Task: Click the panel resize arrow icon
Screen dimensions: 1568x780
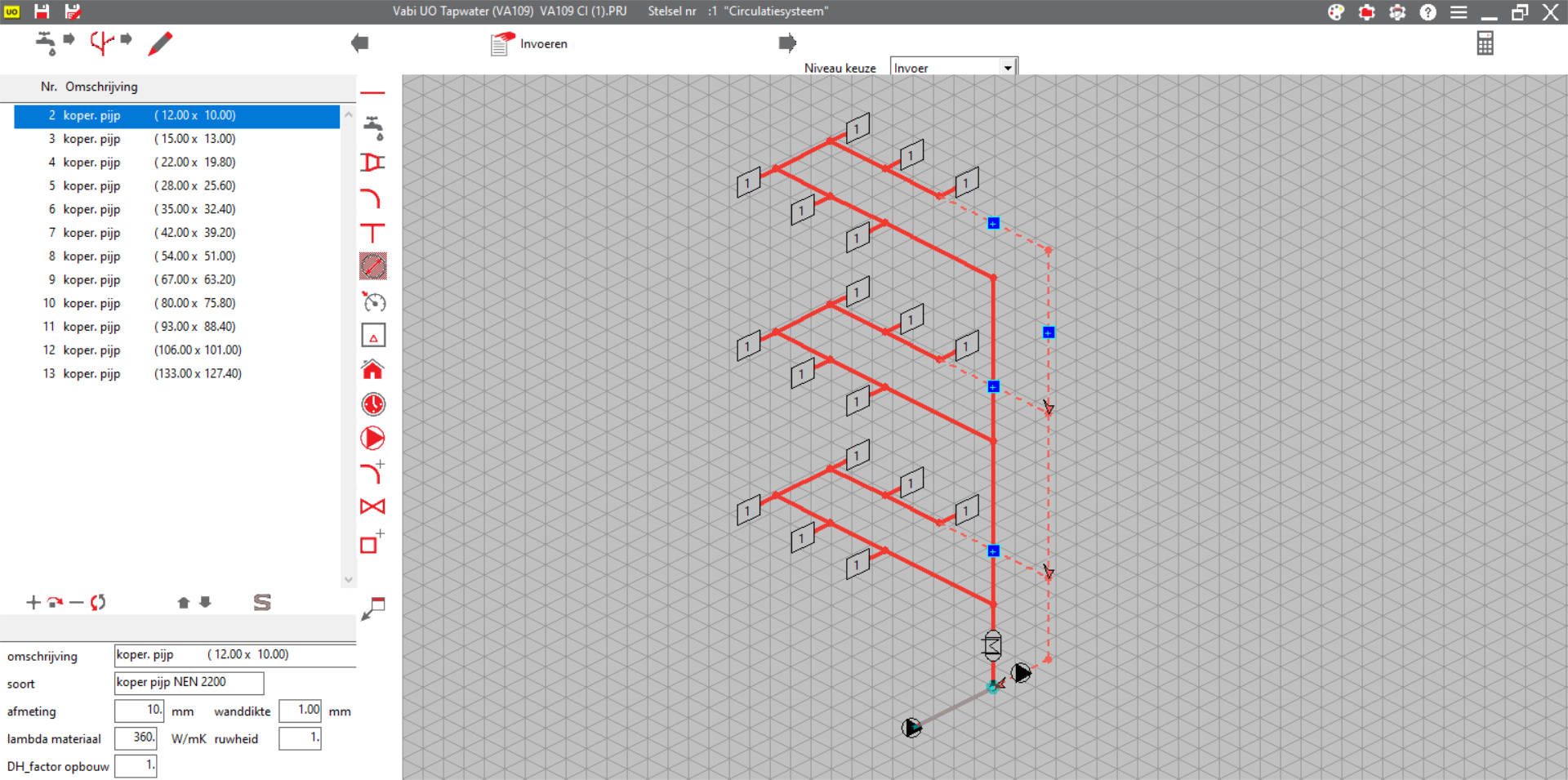Action: (373, 608)
